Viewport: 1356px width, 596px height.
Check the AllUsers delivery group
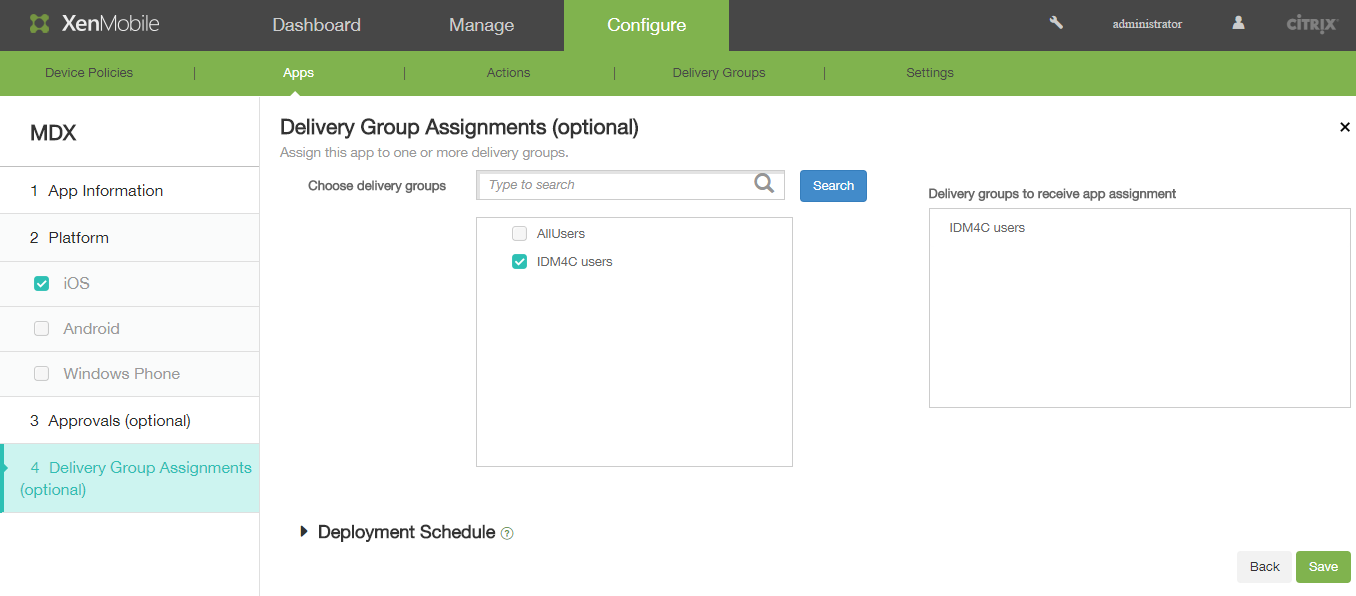(519, 234)
